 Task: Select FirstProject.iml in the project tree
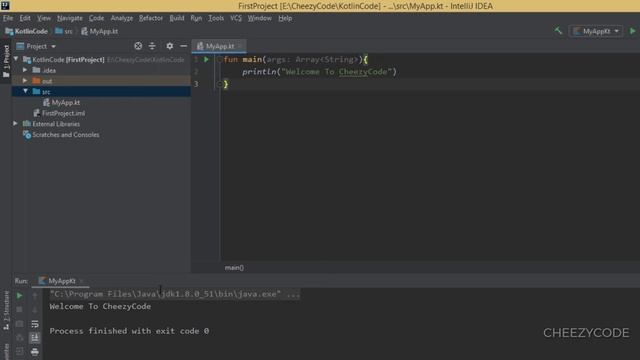(x=59, y=113)
